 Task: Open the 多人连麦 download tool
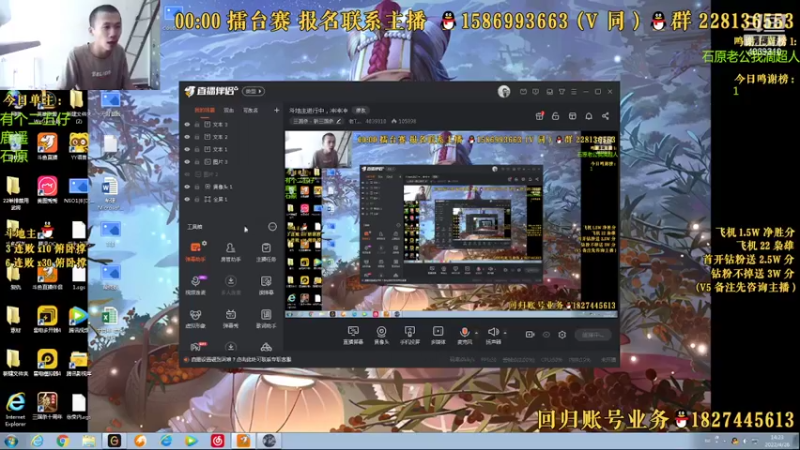(x=231, y=285)
